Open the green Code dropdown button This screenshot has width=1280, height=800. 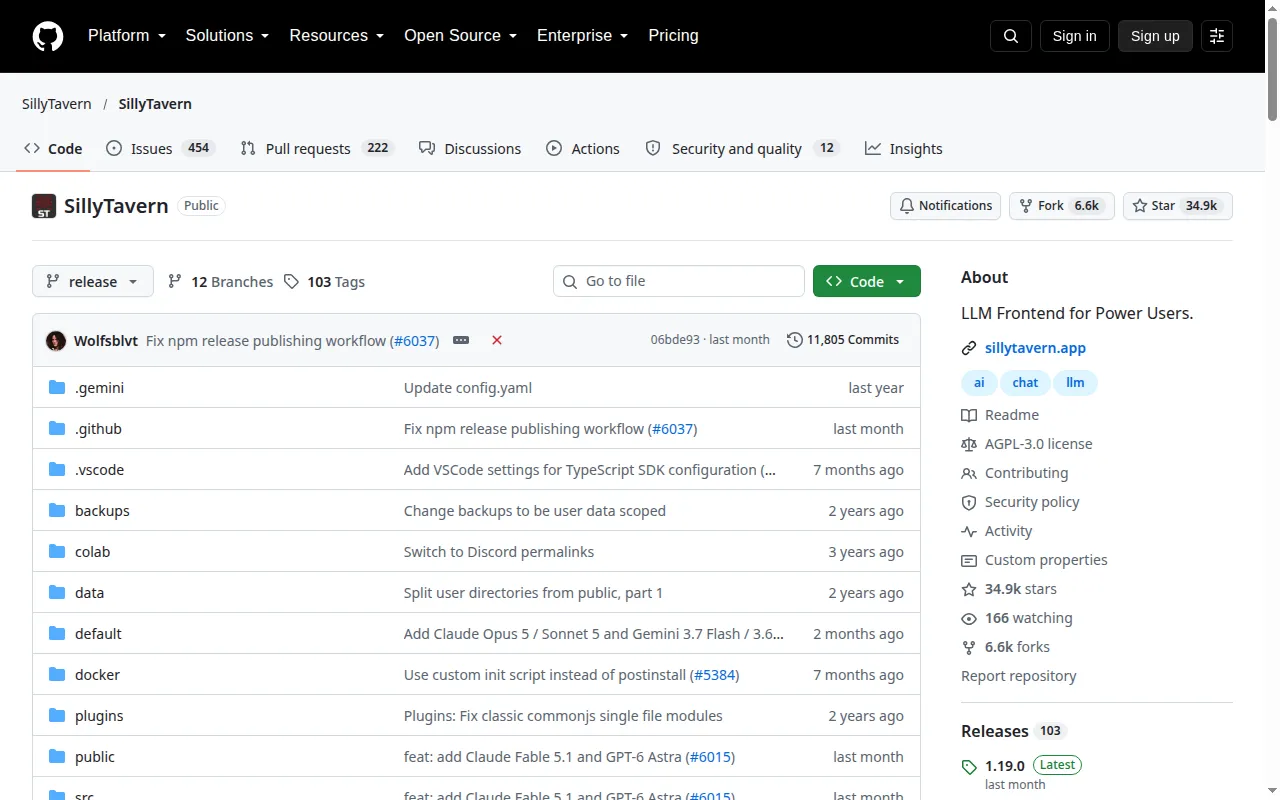(867, 282)
